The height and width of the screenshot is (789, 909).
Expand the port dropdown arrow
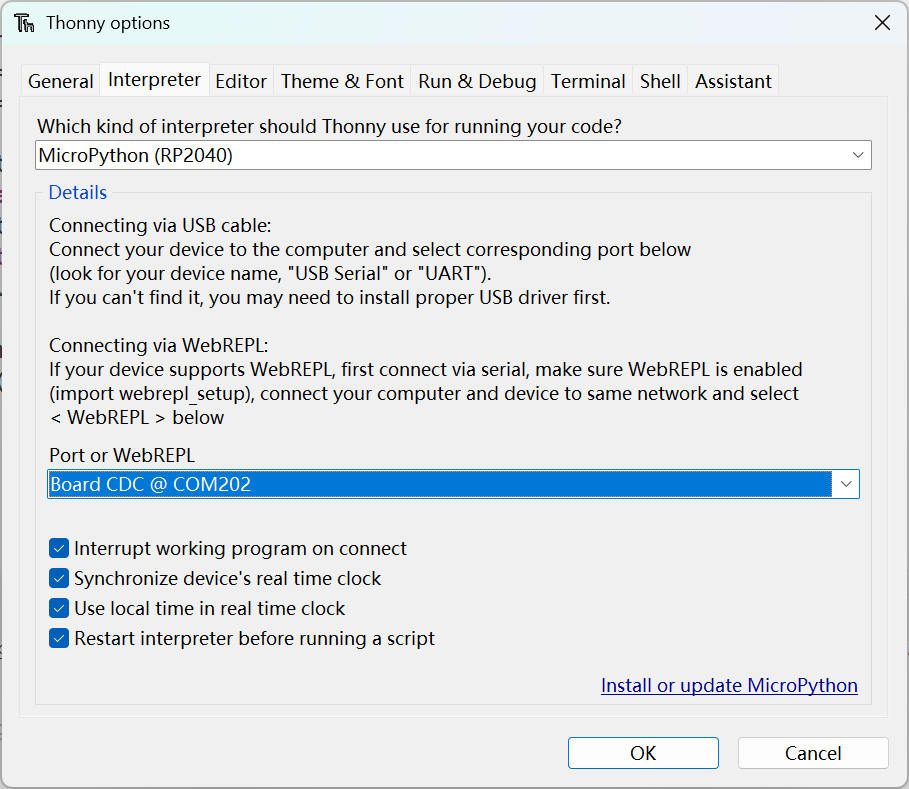846,484
